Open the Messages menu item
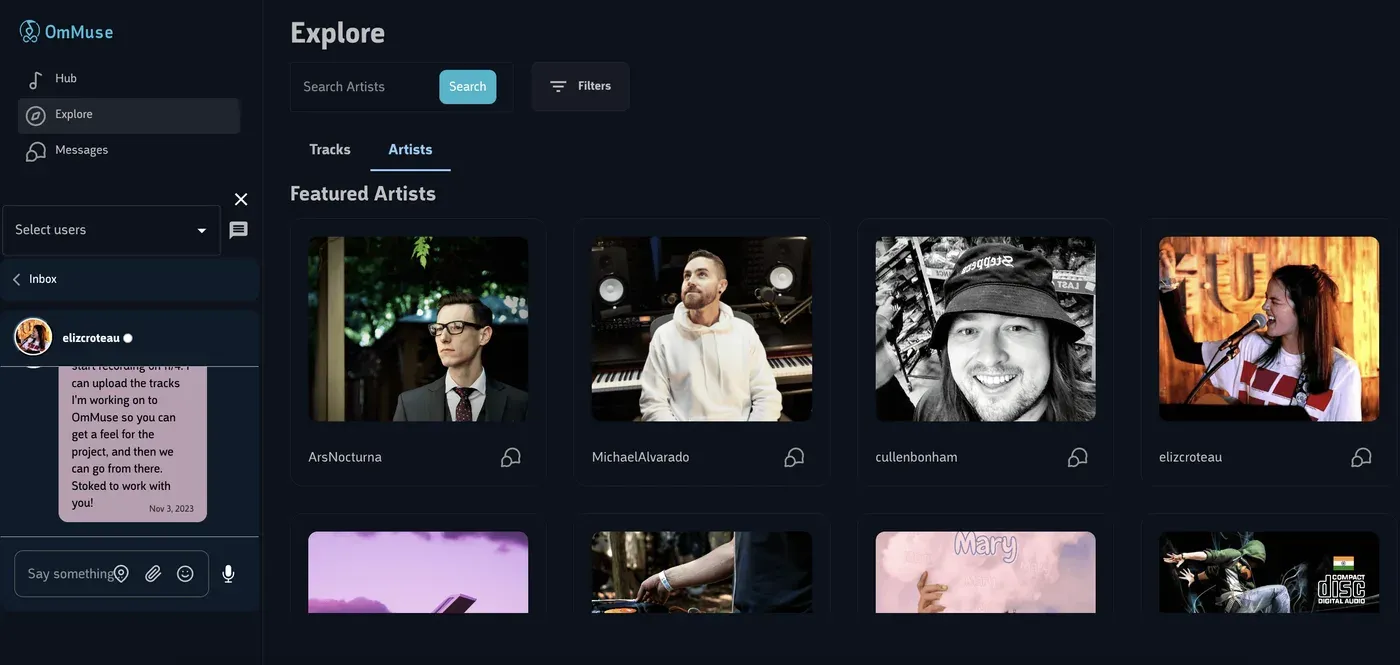The image size is (1400, 665). (129, 151)
